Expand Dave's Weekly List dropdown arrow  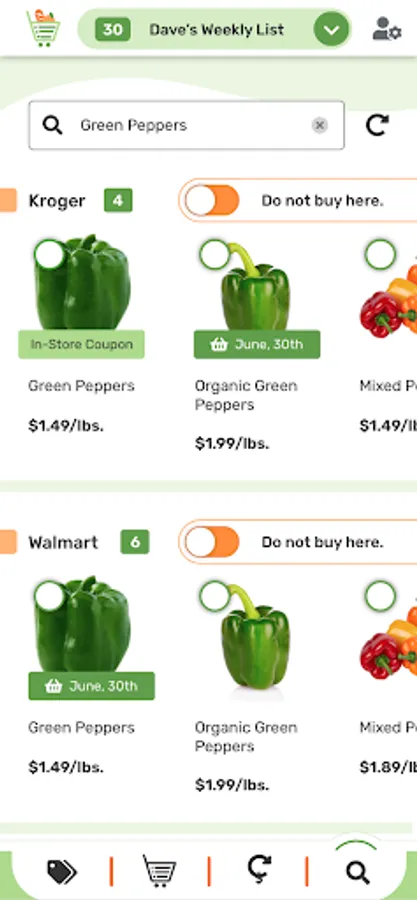[332, 29]
